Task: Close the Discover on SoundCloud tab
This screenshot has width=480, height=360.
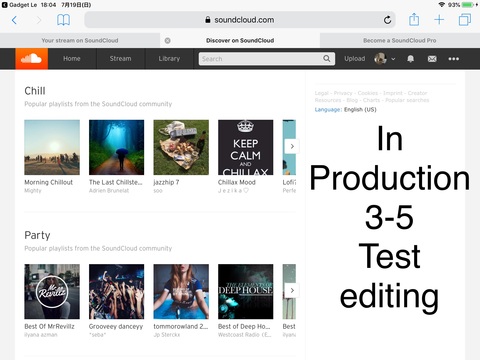Action: click(167, 41)
